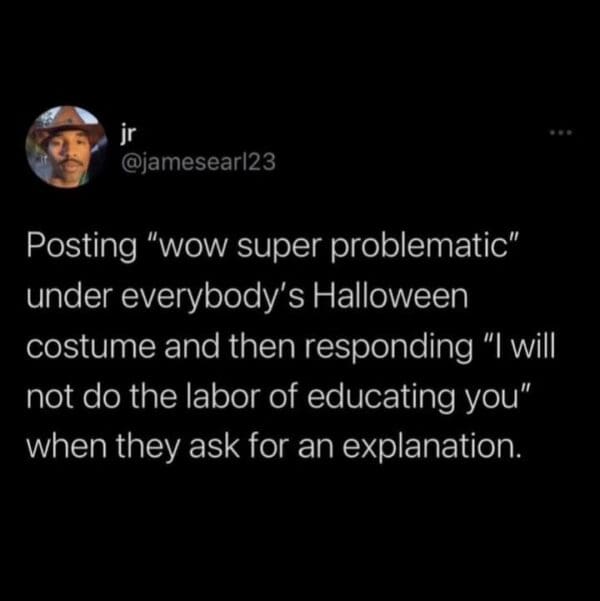The image size is (600, 601).
Task: Select the word costume in third line
Action: coord(91,347)
